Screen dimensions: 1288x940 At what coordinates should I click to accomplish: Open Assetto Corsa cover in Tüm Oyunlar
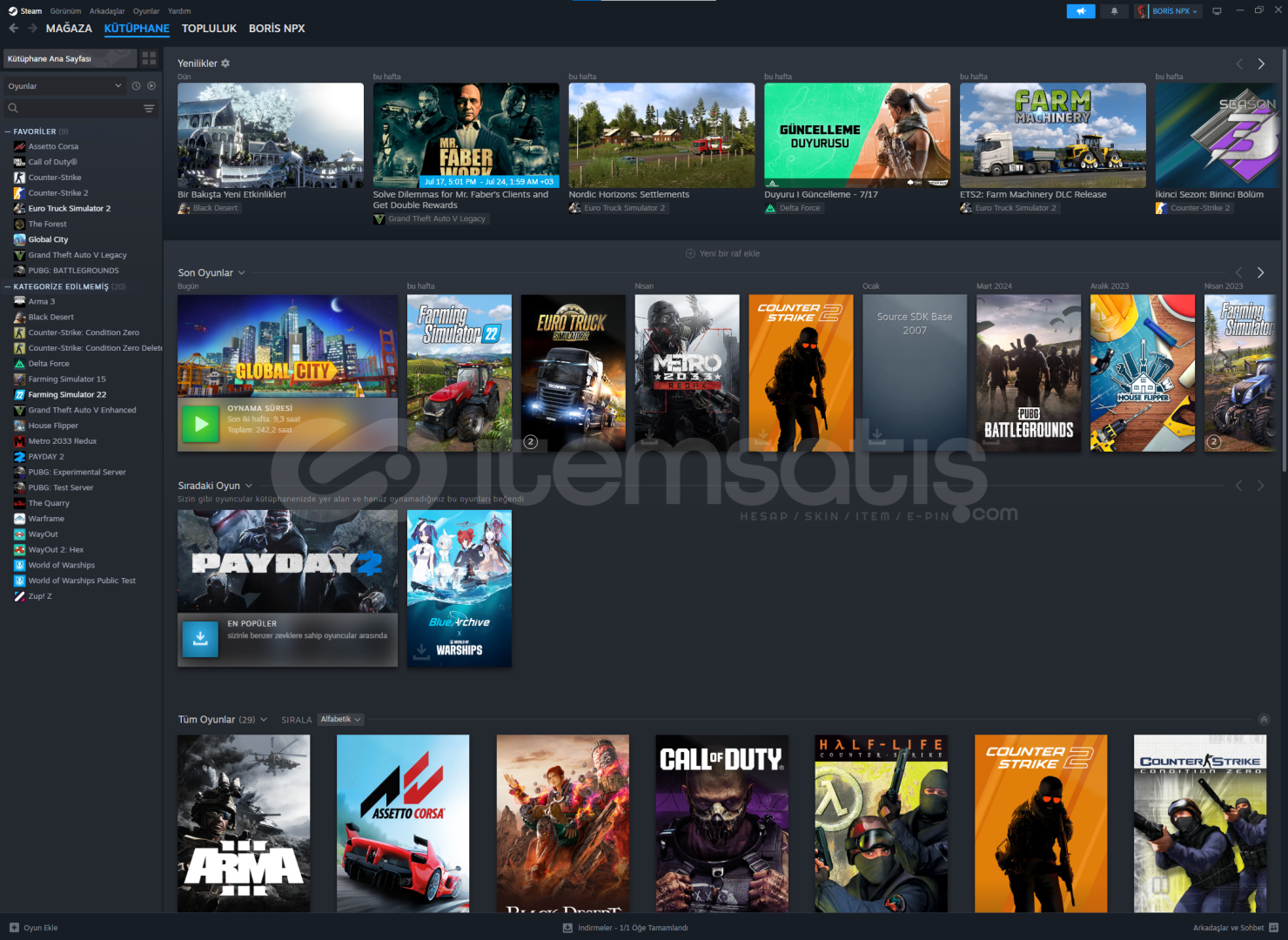tap(403, 823)
